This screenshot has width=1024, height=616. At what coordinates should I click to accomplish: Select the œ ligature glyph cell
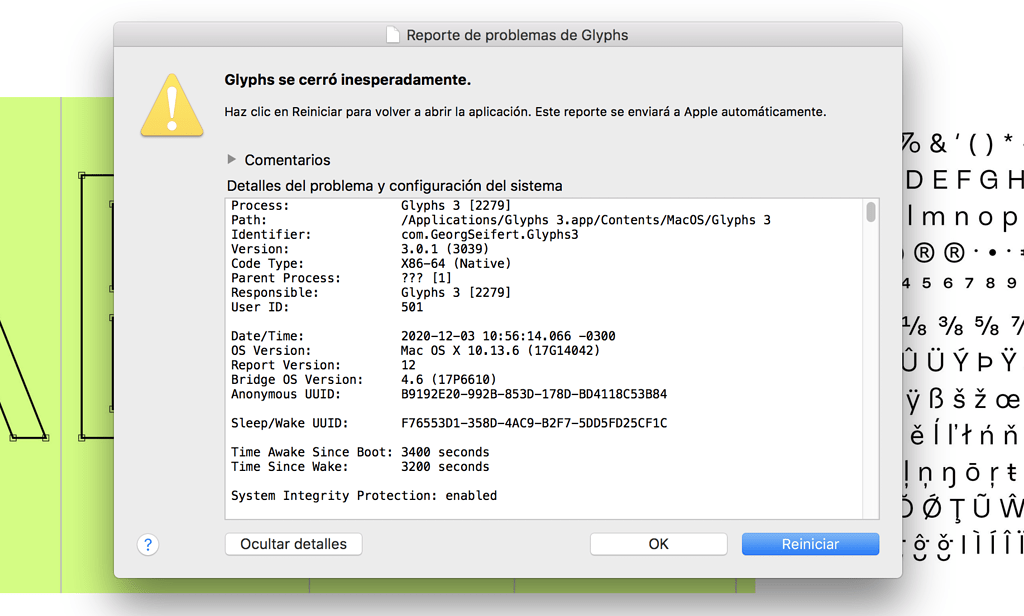[x=1005, y=398]
